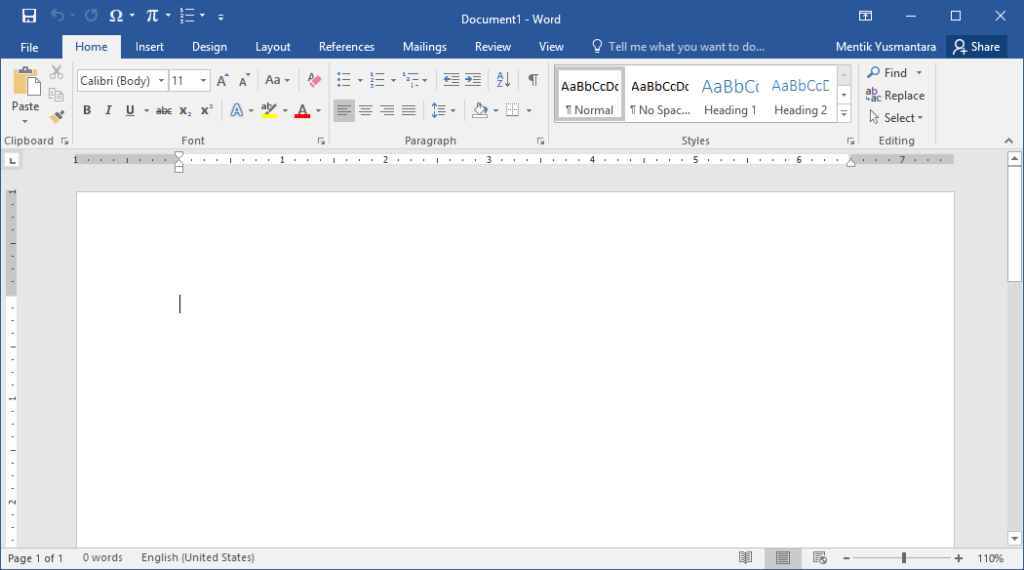The height and width of the screenshot is (570, 1024).
Task: Click the Grow Font size icon
Action: (x=222, y=80)
